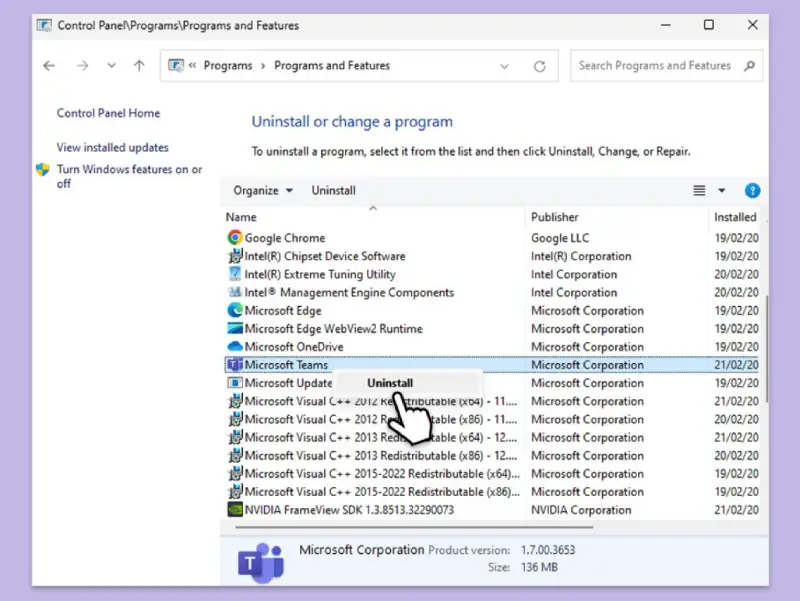Select the Visual C++ 2012 Redistributable (x86) icon
Screen dimensions: 800x601
point(235,419)
